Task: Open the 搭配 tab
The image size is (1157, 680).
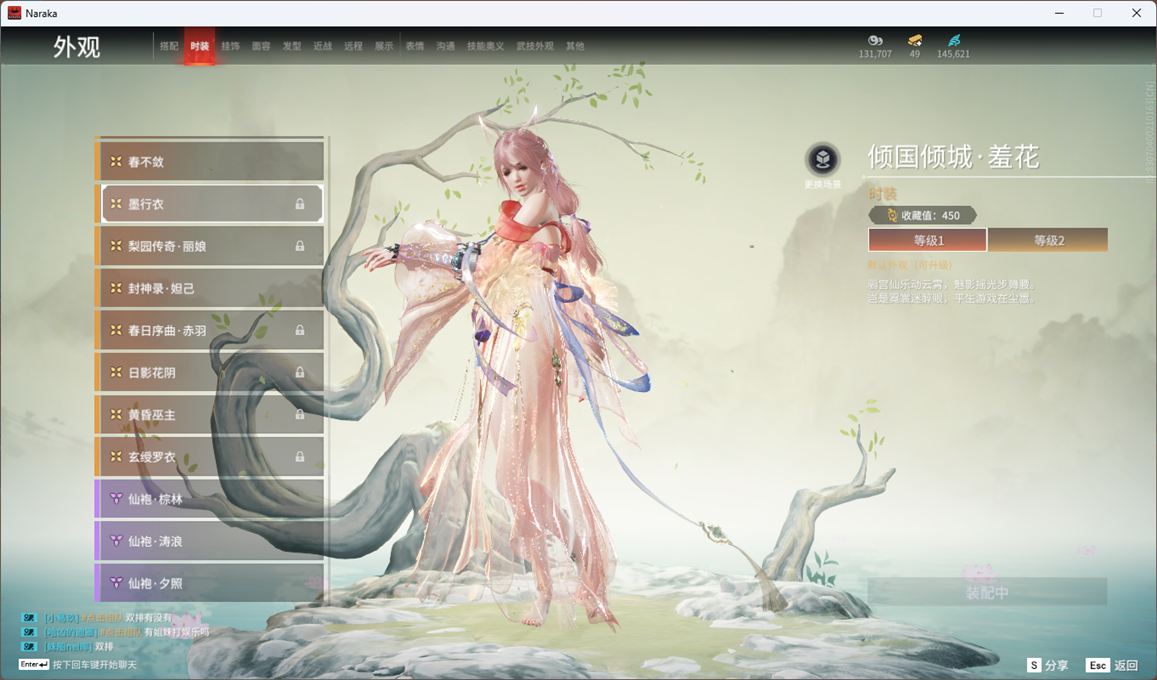Action: [169, 46]
